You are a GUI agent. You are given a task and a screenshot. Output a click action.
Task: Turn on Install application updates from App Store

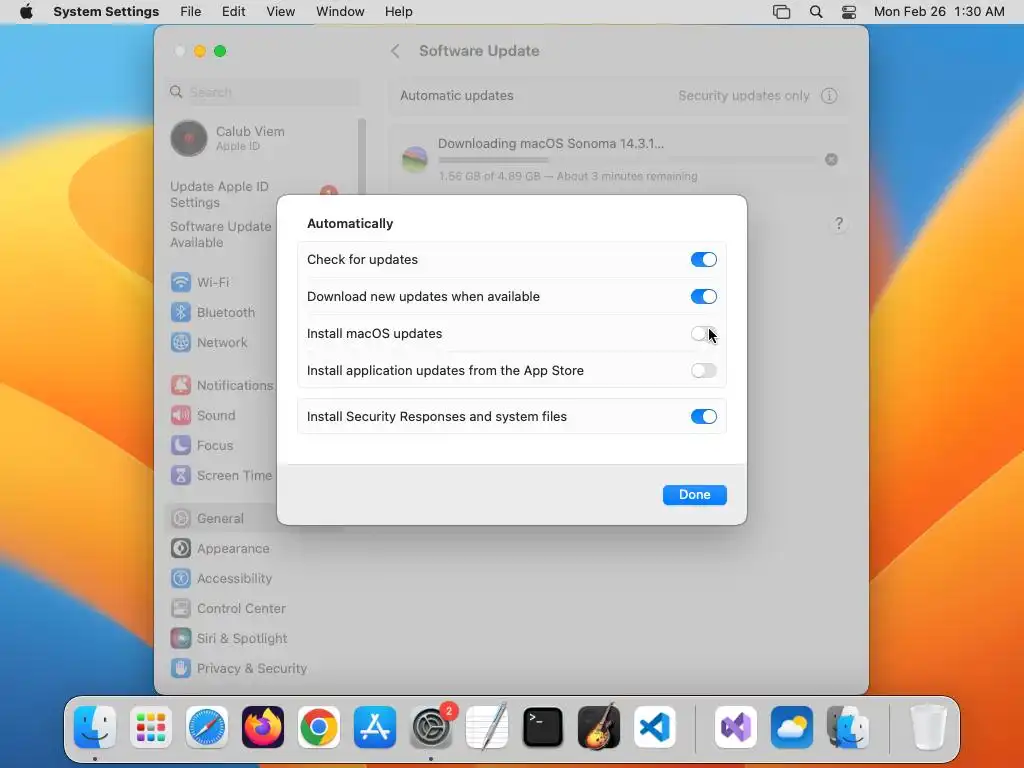[x=703, y=371]
